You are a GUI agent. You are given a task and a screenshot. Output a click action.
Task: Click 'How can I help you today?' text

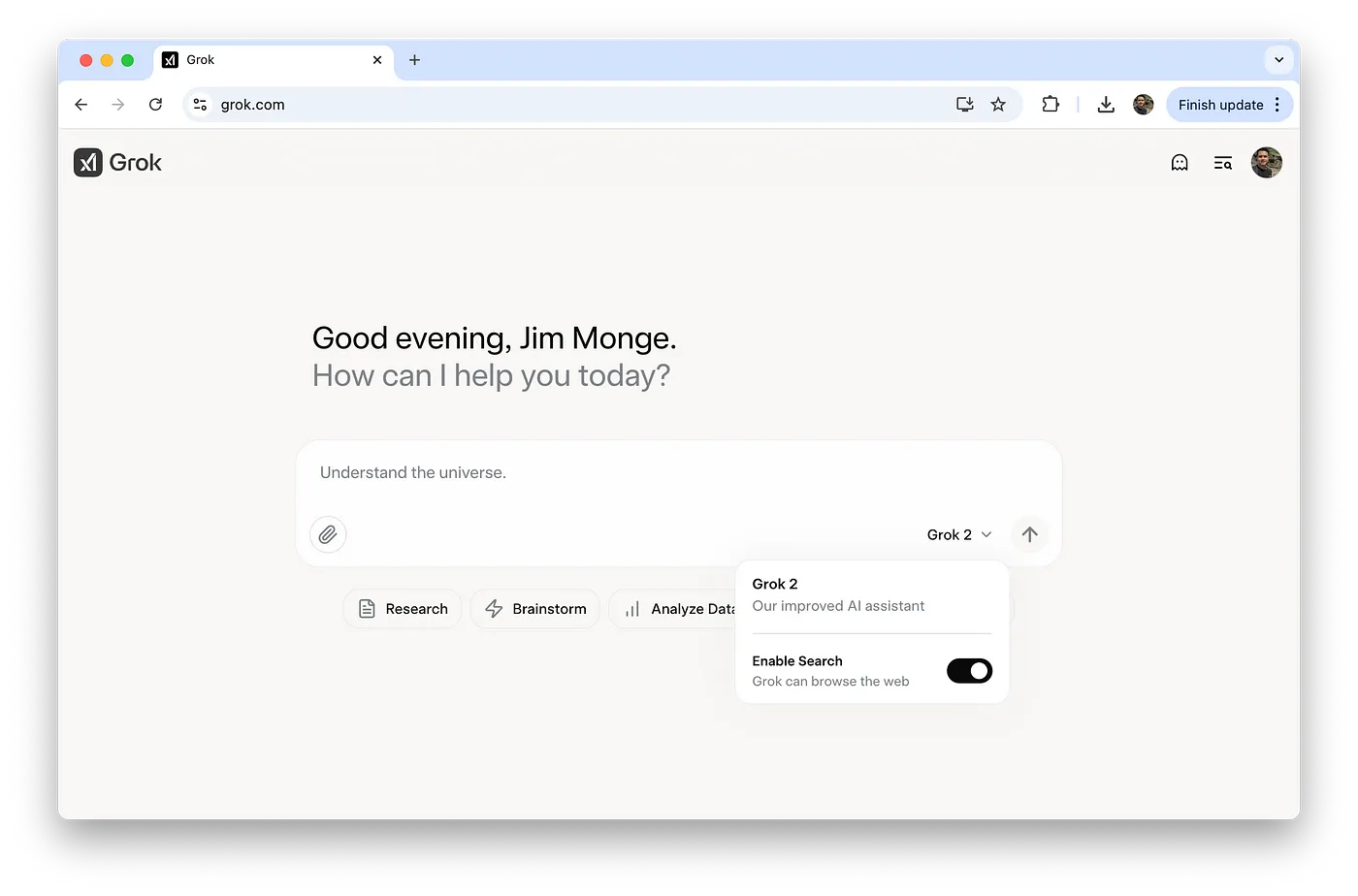[492, 376]
